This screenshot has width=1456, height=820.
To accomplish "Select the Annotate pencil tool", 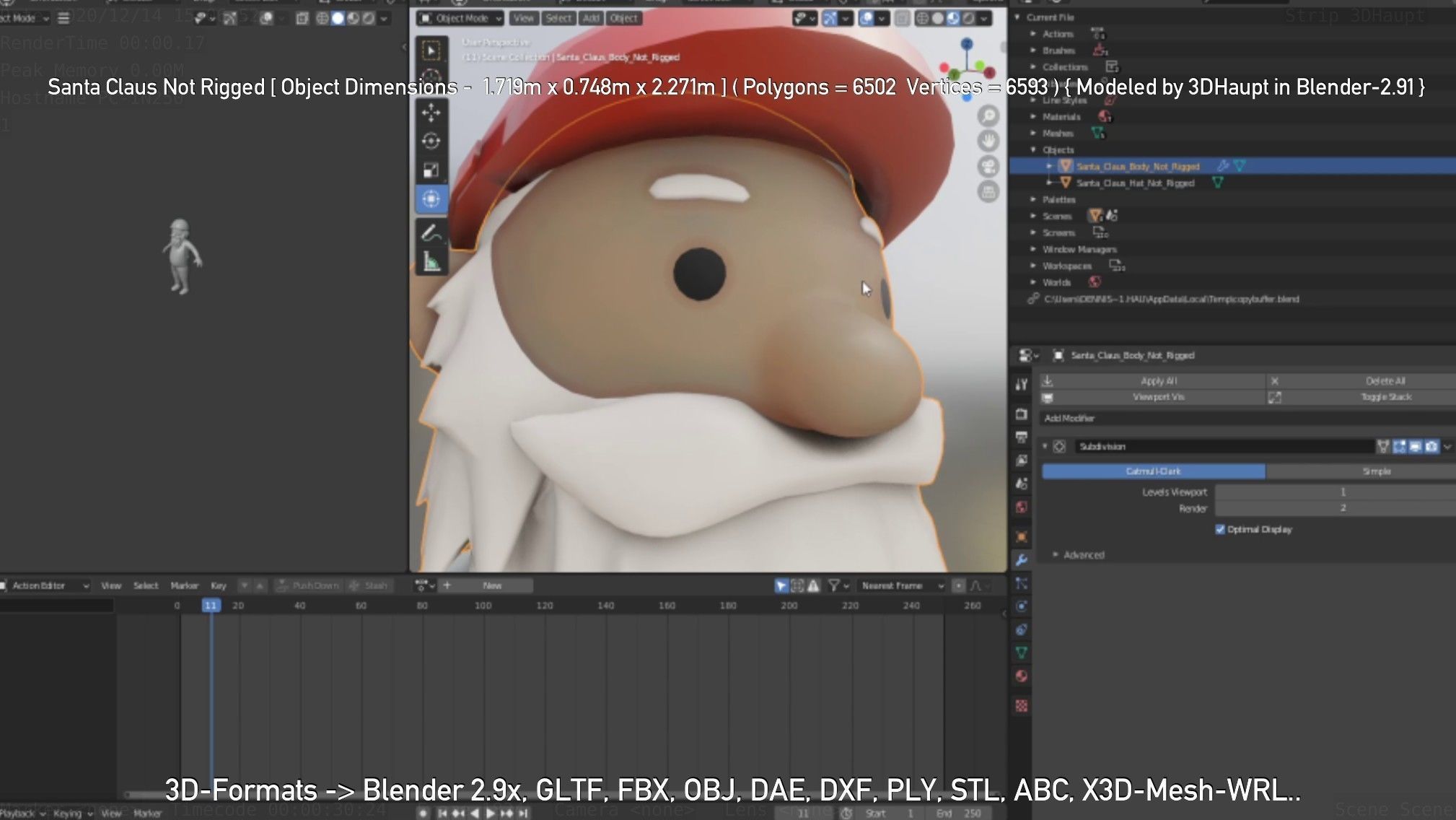I will tap(431, 233).
